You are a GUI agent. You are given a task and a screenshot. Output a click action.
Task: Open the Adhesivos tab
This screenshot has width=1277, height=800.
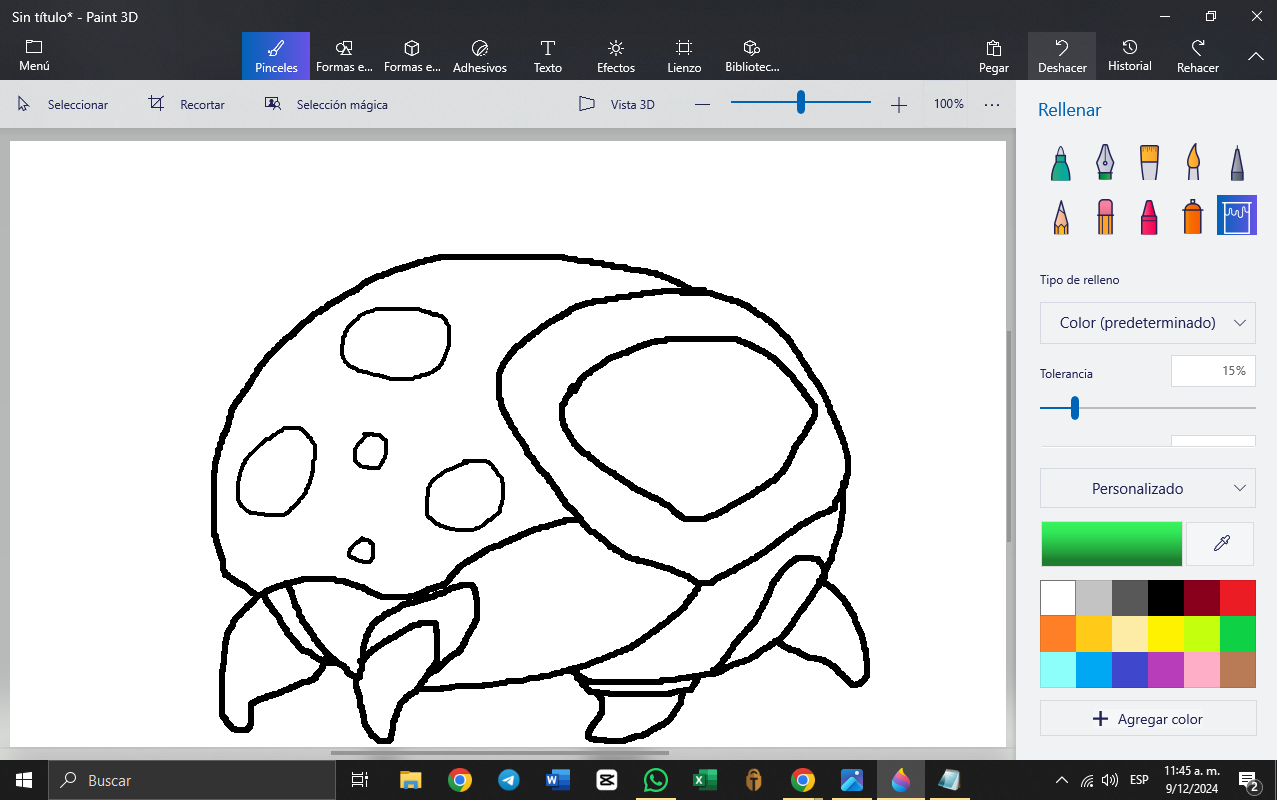pos(480,56)
